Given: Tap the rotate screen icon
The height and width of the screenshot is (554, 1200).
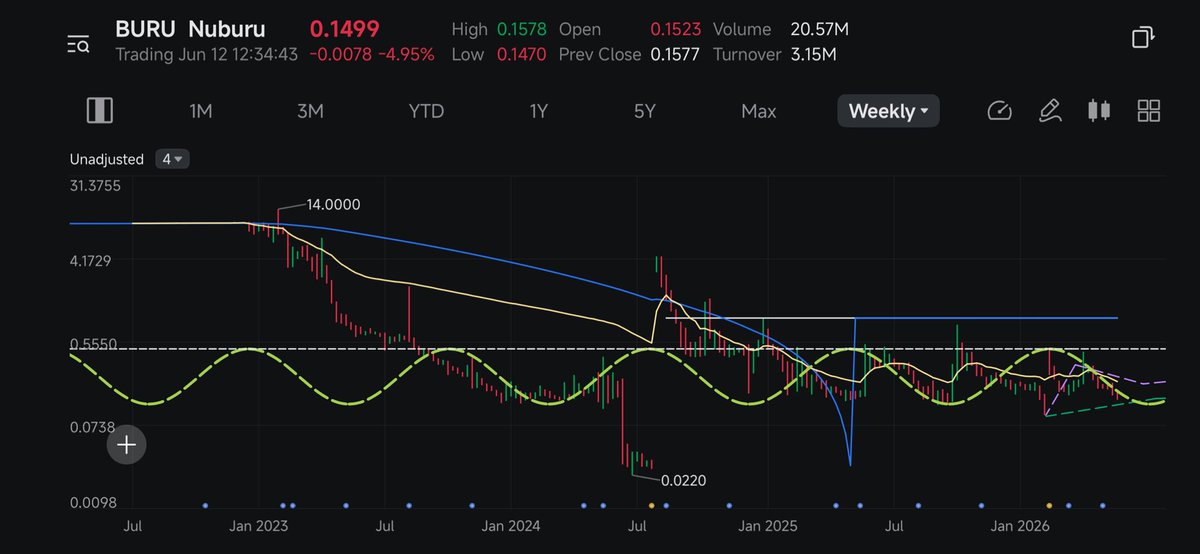Looking at the screenshot, I should point(1143,38).
